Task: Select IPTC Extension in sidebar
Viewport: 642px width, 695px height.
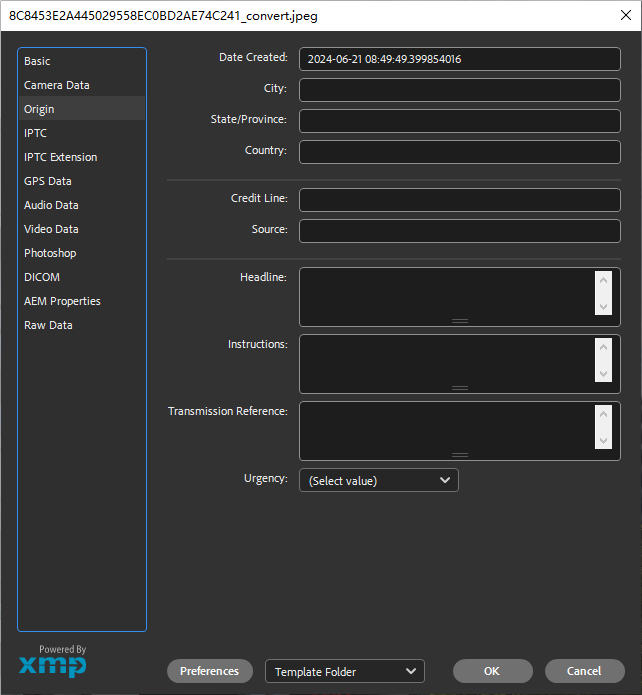Action: point(61,158)
